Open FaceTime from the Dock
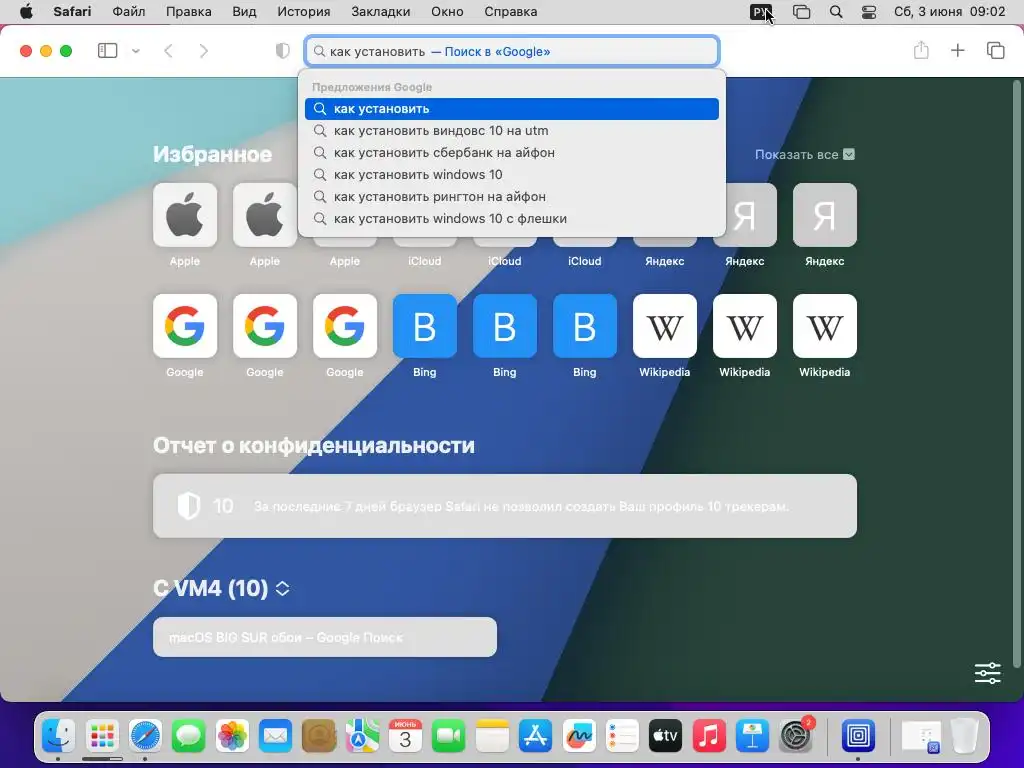The image size is (1024, 768). (x=449, y=737)
